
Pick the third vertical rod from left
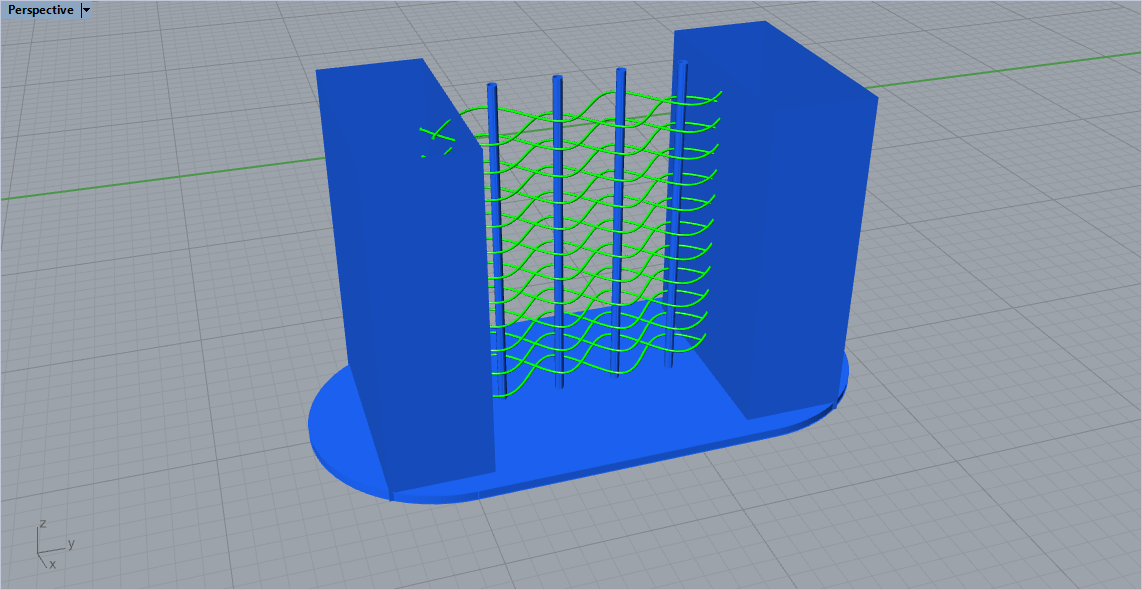pos(619,222)
